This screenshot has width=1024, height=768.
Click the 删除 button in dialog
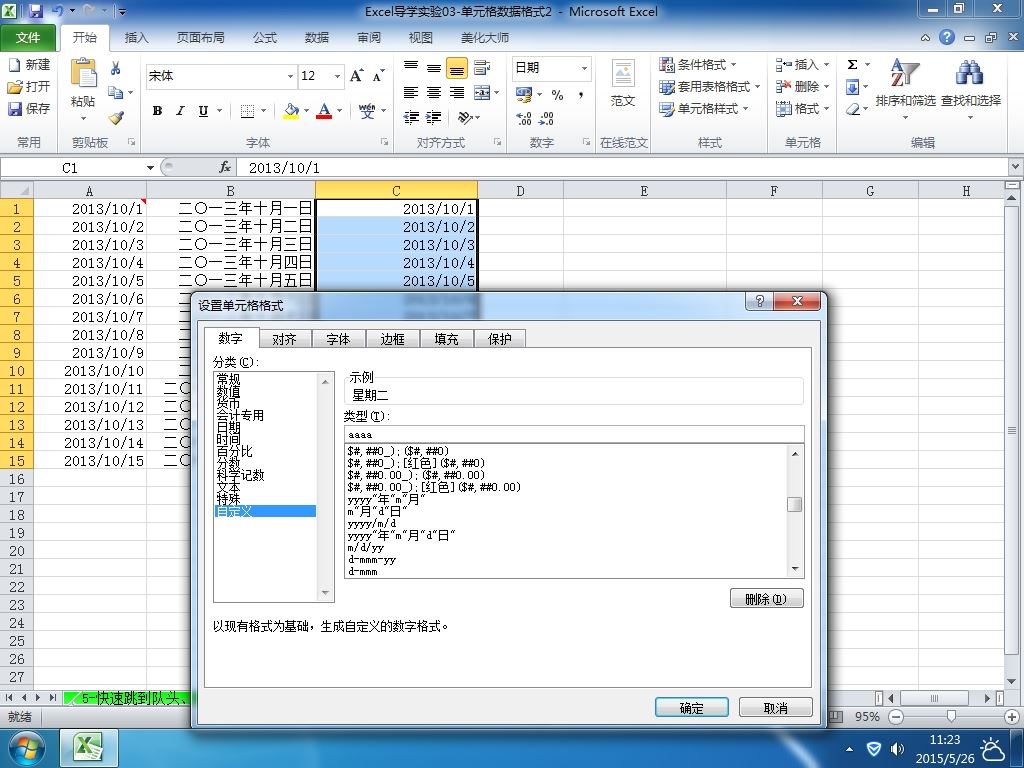[766, 599]
